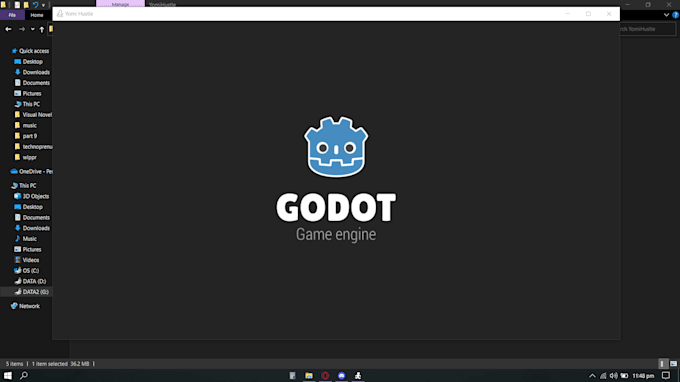Click the Properties icon in quick access toolbar

tap(17, 5)
